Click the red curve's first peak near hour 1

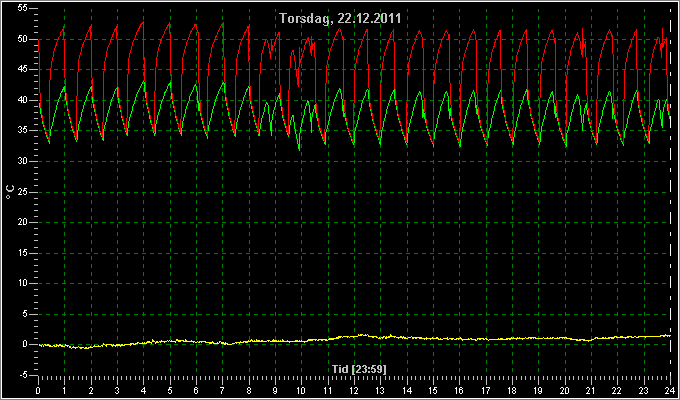[64, 27]
